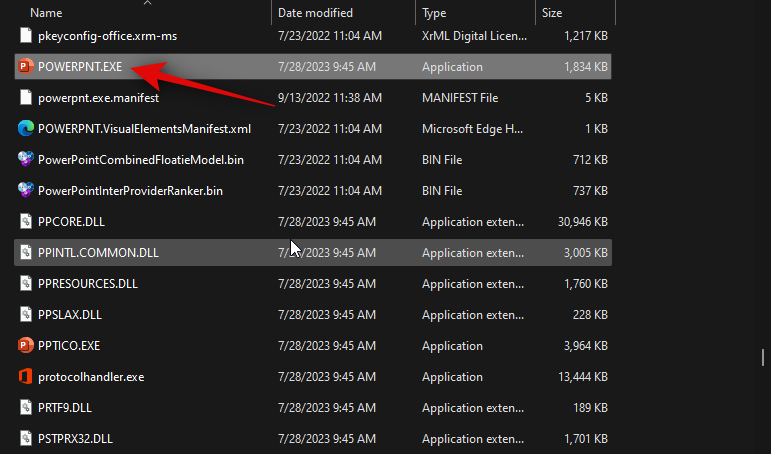The width and height of the screenshot is (771, 454).
Task: Click the POWERPNT.EXE PowerPoint icon
Action: pos(26,66)
